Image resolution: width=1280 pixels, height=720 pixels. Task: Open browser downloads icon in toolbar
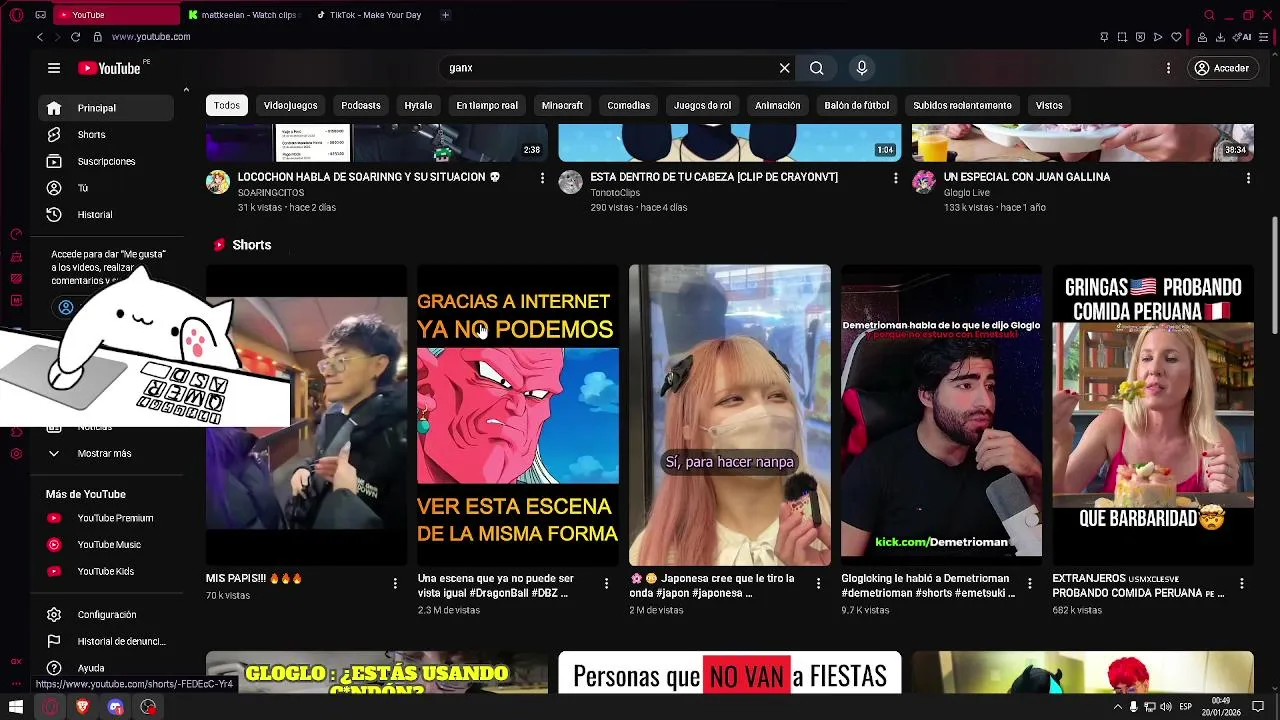1220,37
